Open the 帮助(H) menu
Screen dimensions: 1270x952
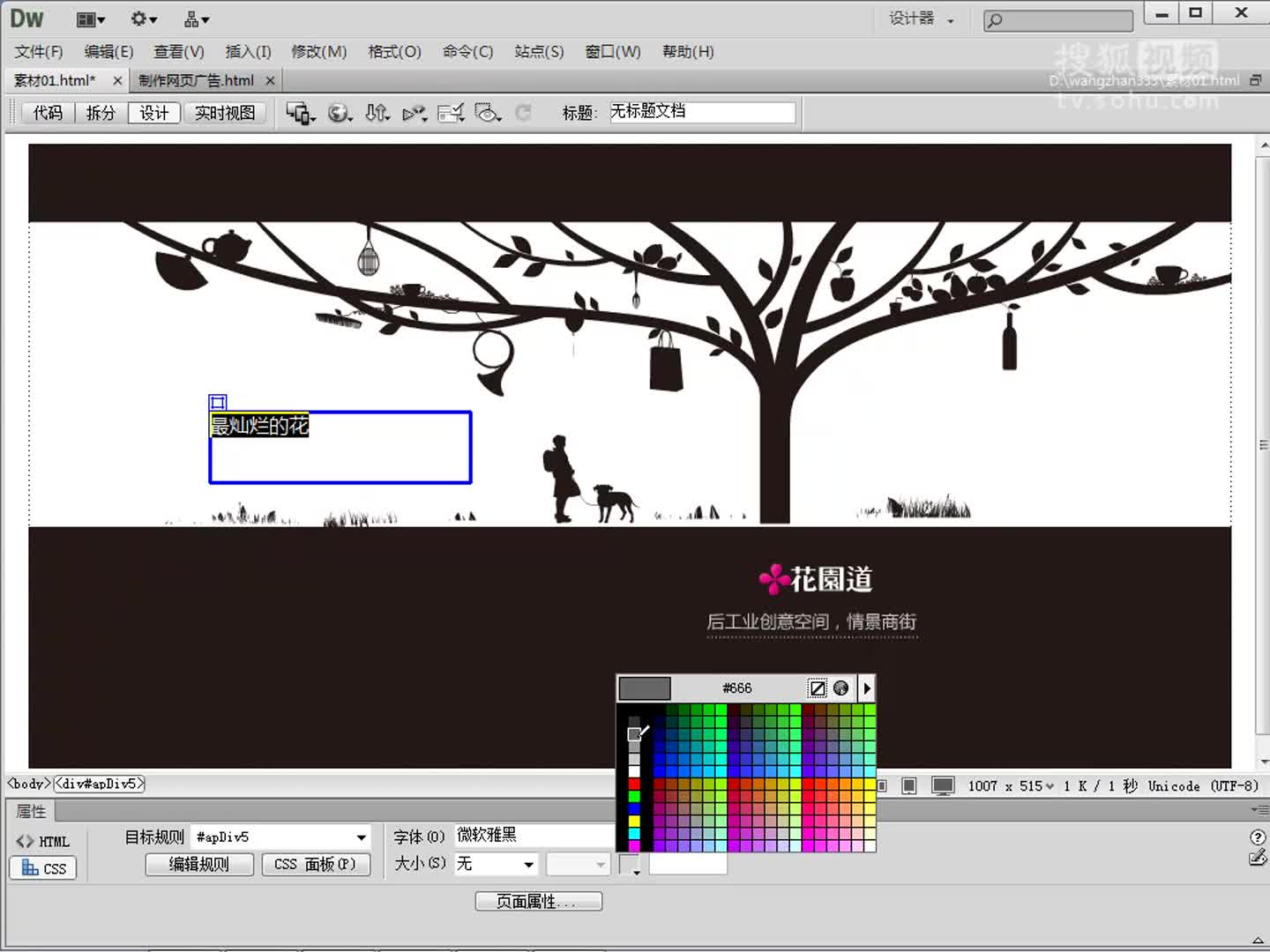click(x=688, y=52)
